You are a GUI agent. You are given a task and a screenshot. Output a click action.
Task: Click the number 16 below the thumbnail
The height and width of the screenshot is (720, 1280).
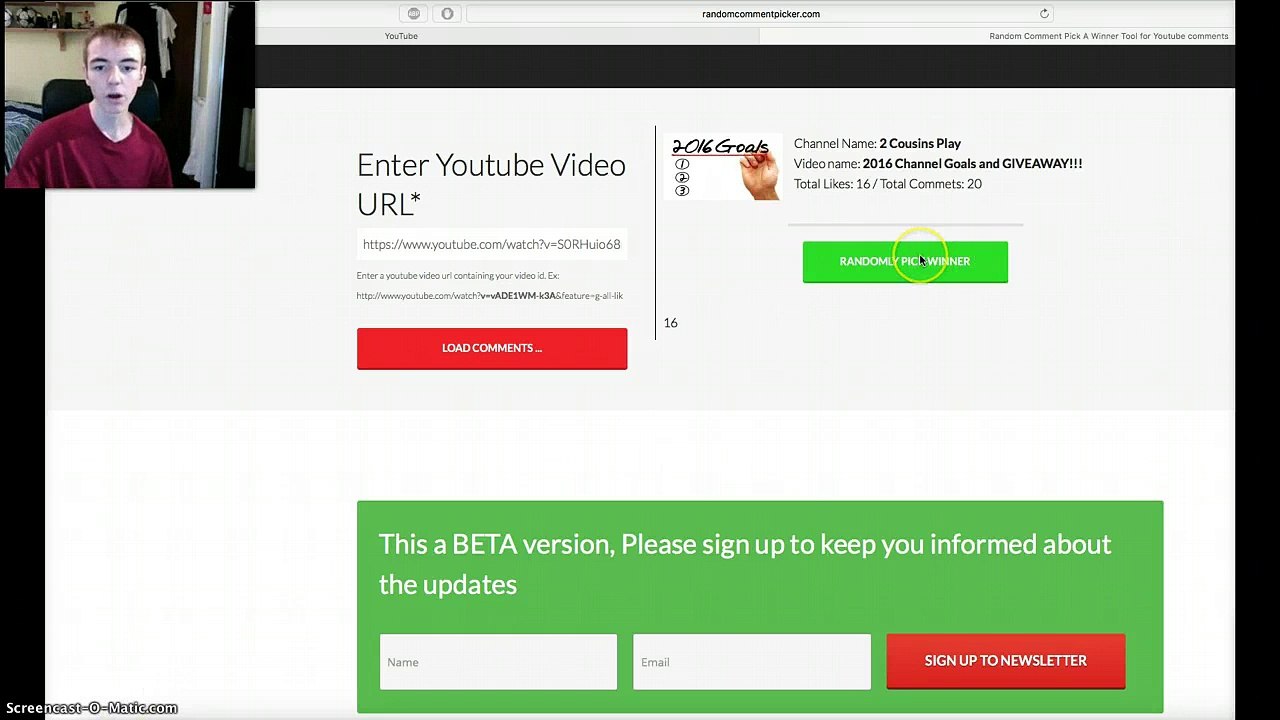click(x=671, y=323)
